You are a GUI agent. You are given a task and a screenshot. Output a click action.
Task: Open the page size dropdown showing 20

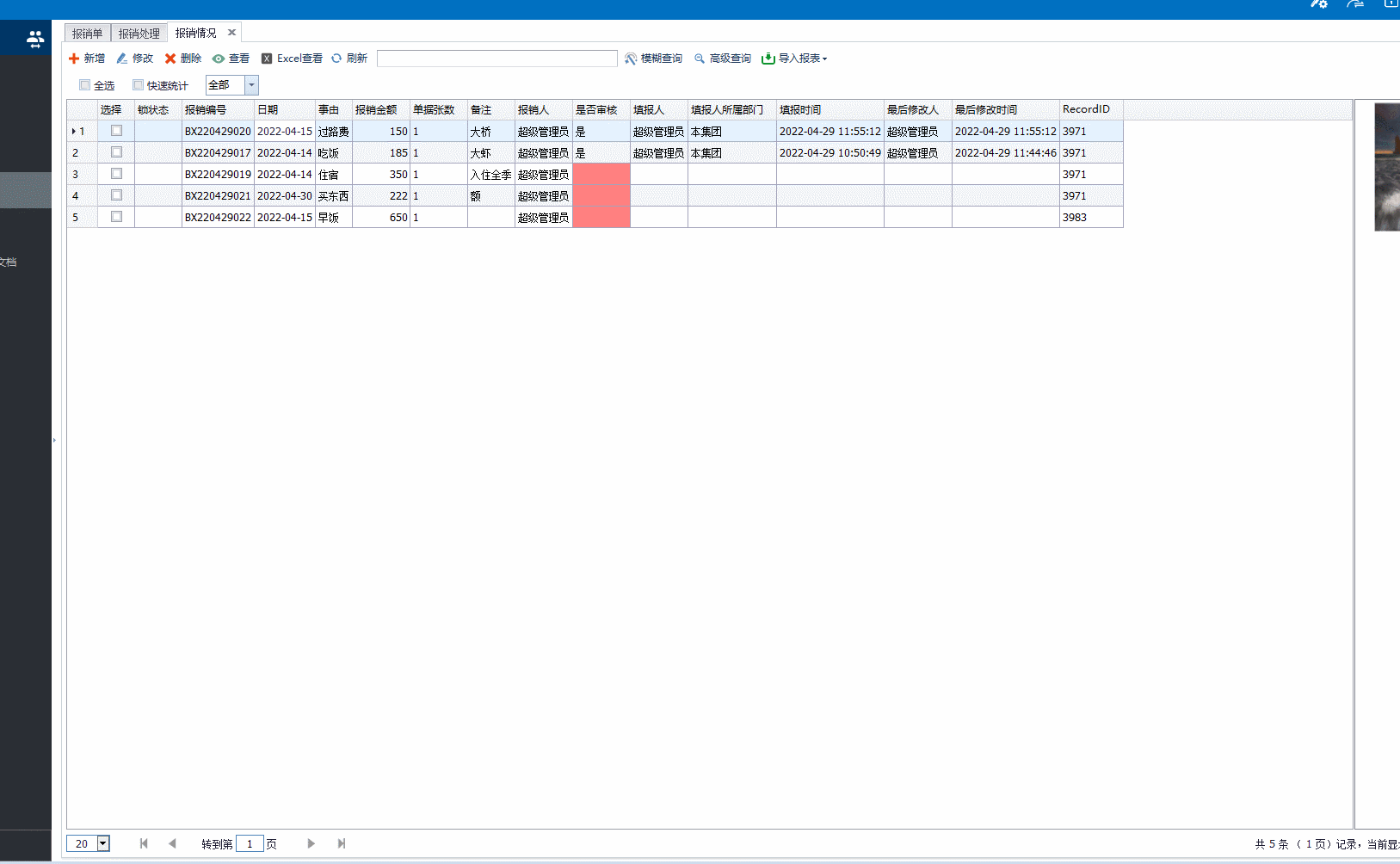click(103, 843)
